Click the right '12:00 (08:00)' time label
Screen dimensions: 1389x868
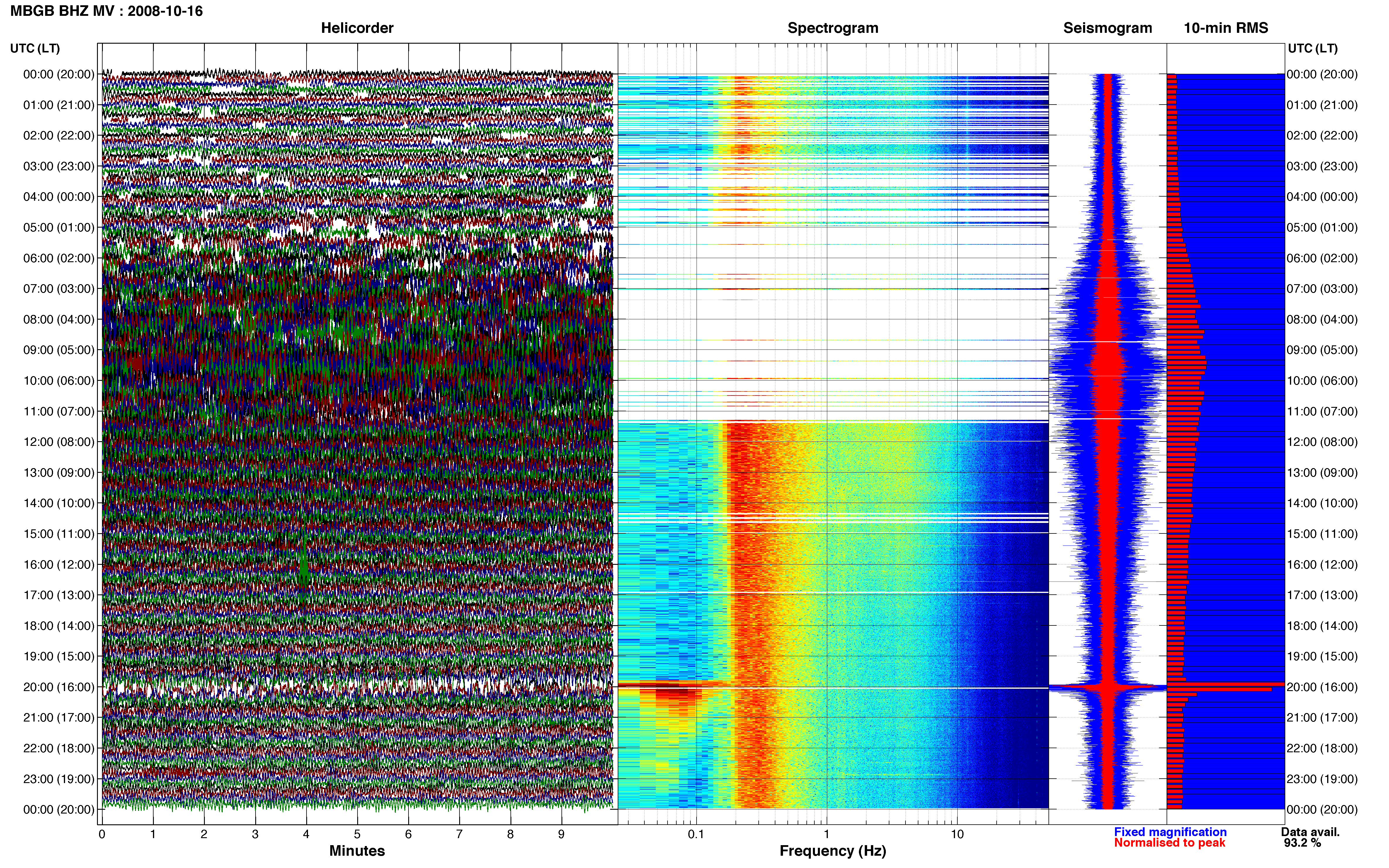tap(1322, 442)
